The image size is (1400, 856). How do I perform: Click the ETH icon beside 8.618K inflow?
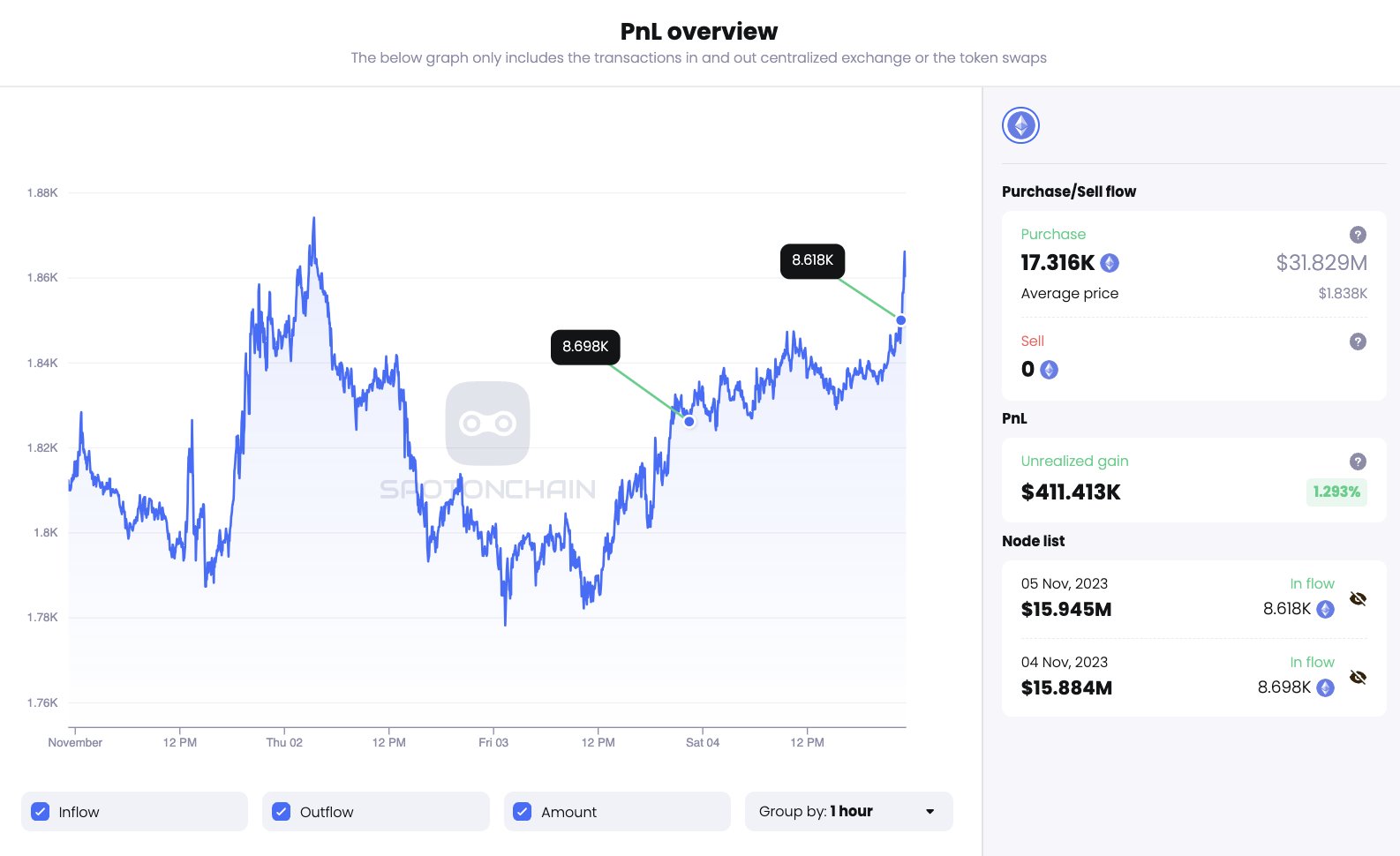click(1325, 609)
